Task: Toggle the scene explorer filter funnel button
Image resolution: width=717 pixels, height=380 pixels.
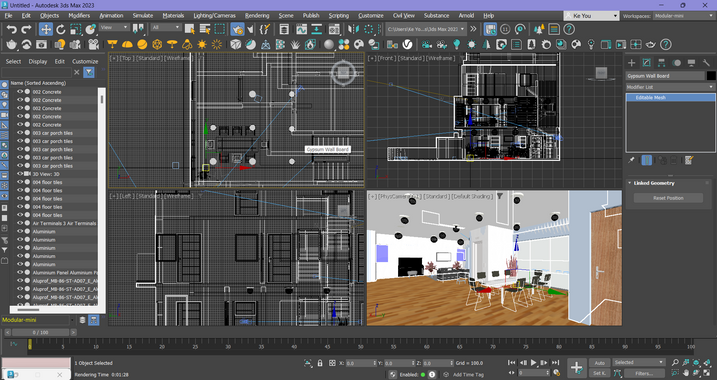Action: point(89,72)
